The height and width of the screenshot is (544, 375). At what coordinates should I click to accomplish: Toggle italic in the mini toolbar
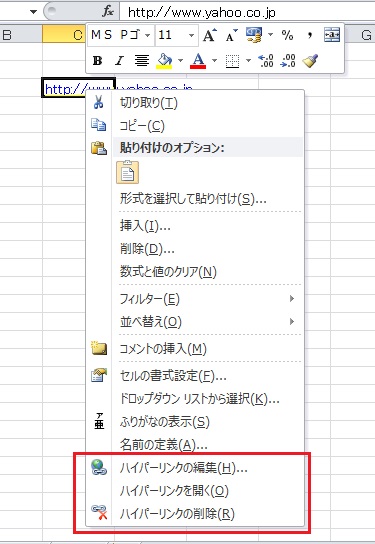click(120, 61)
